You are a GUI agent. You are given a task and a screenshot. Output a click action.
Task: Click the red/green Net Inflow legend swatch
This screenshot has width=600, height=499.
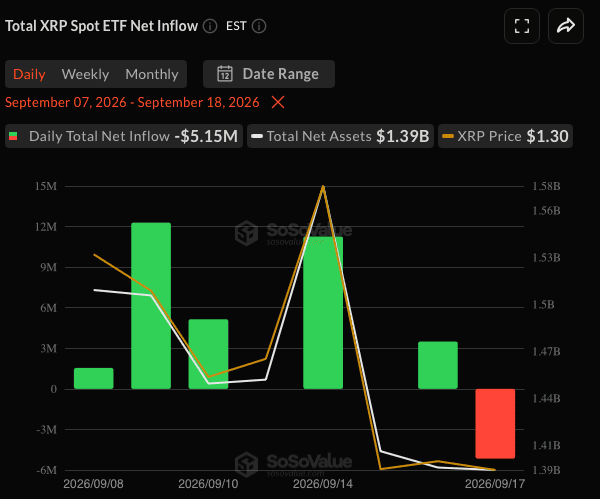[13, 136]
